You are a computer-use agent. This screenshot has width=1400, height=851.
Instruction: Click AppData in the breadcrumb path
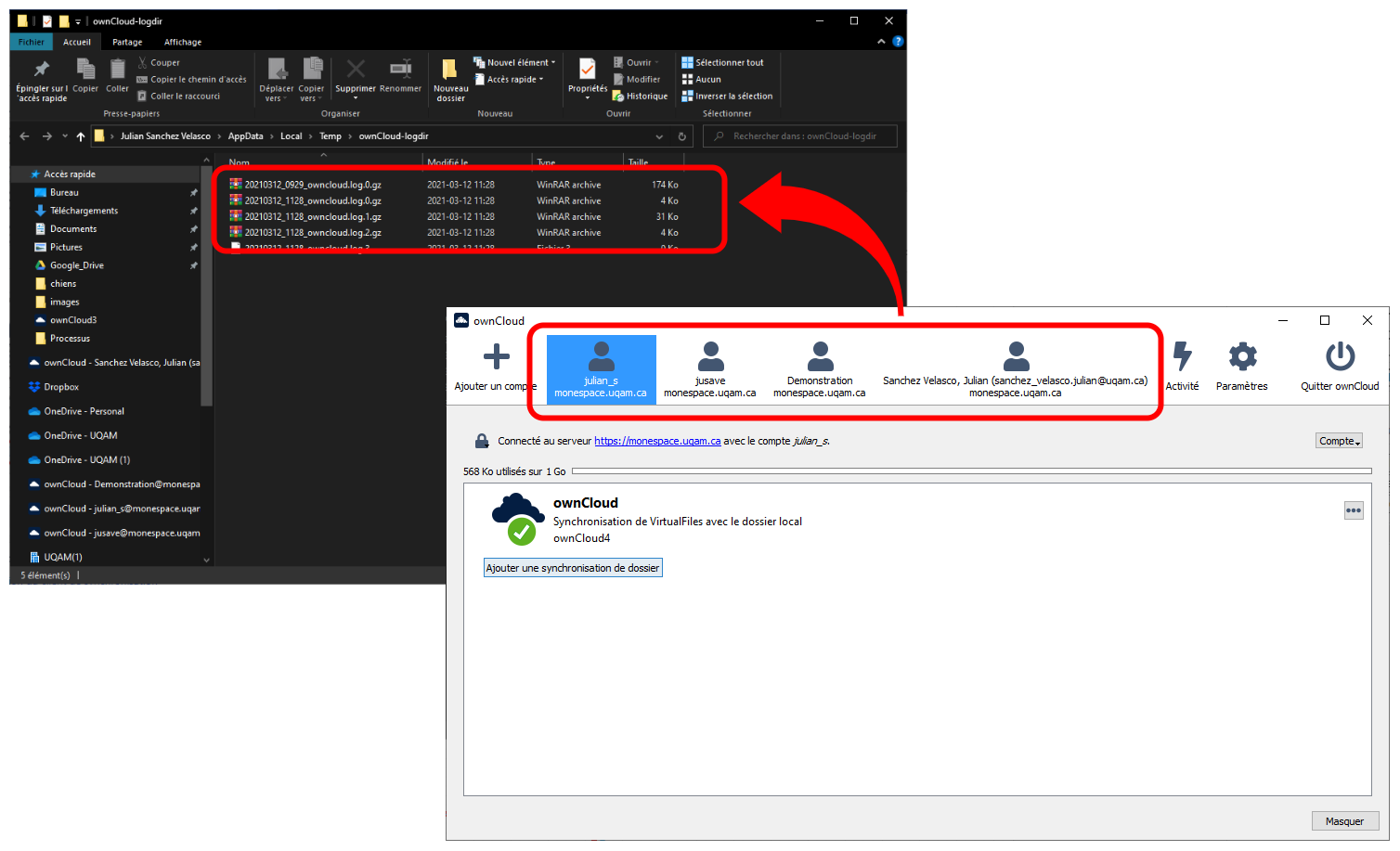click(x=246, y=136)
